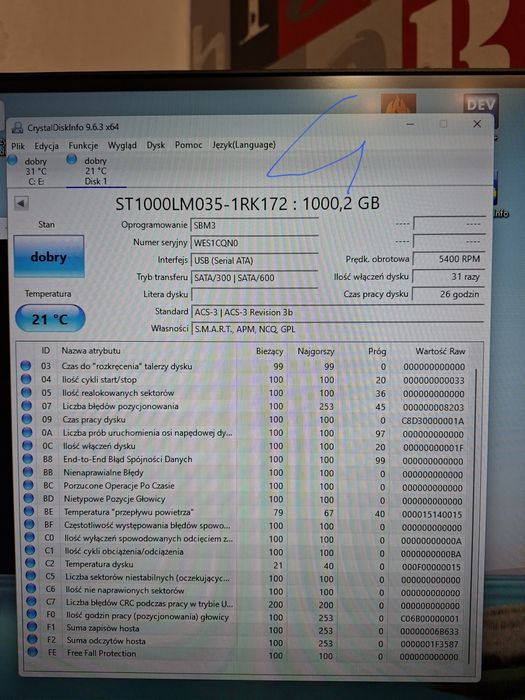
Task: Click the CrystalDiskInfo title bar icon
Action: [x=17, y=127]
